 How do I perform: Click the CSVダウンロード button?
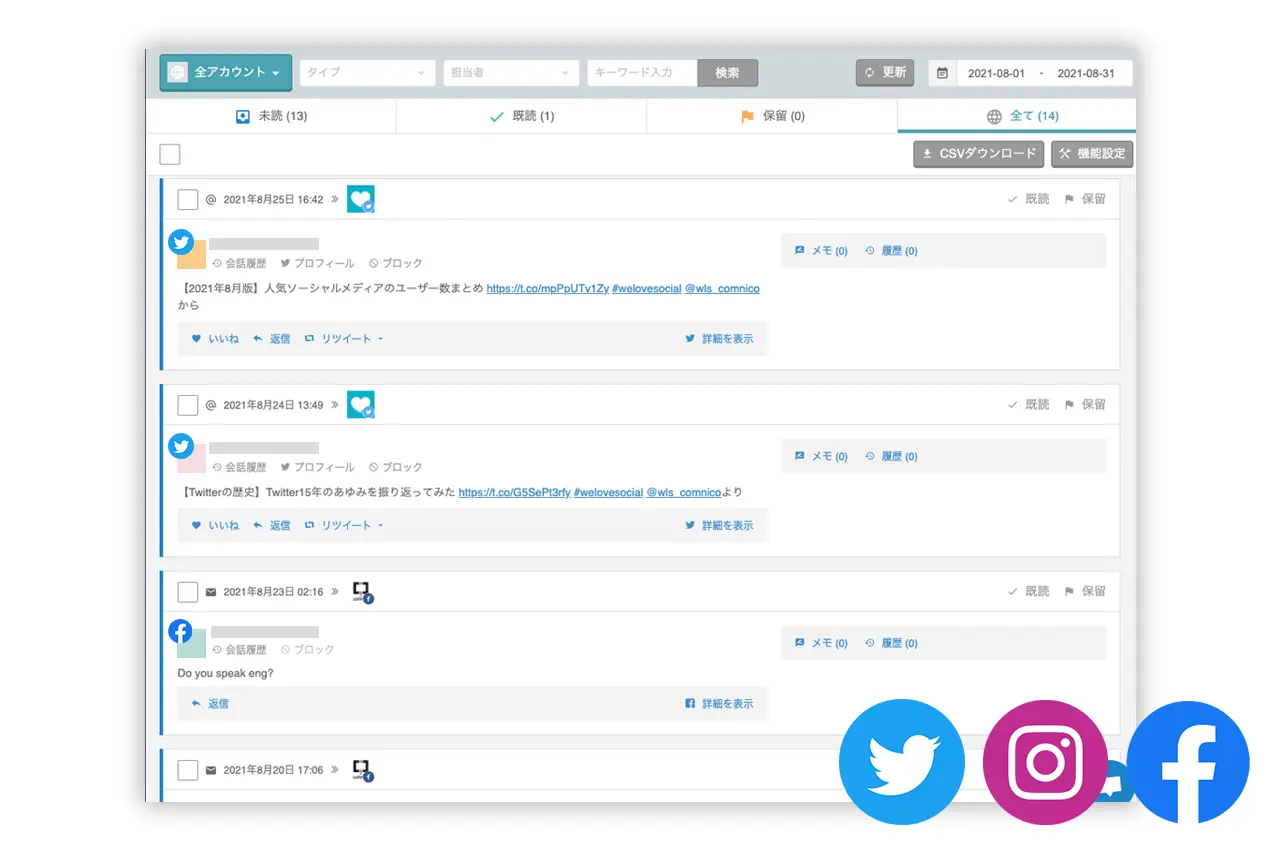[x=979, y=154]
